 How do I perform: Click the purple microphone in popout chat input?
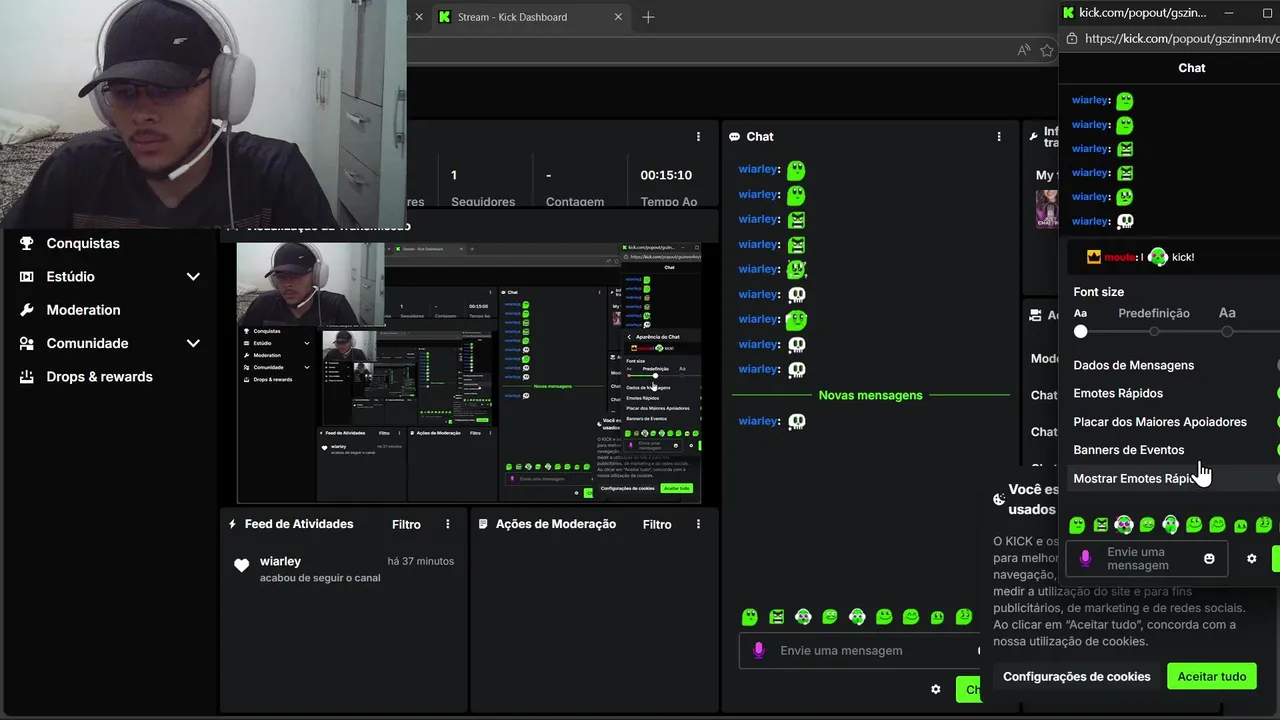coord(1085,559)
